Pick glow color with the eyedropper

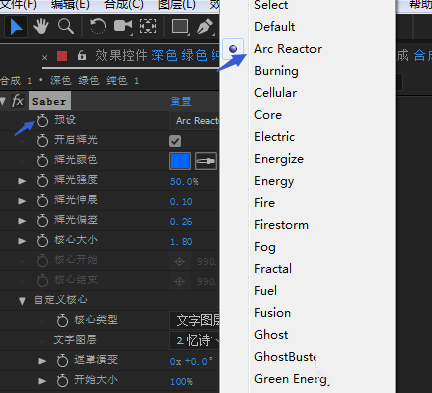(x=206, y=161)
